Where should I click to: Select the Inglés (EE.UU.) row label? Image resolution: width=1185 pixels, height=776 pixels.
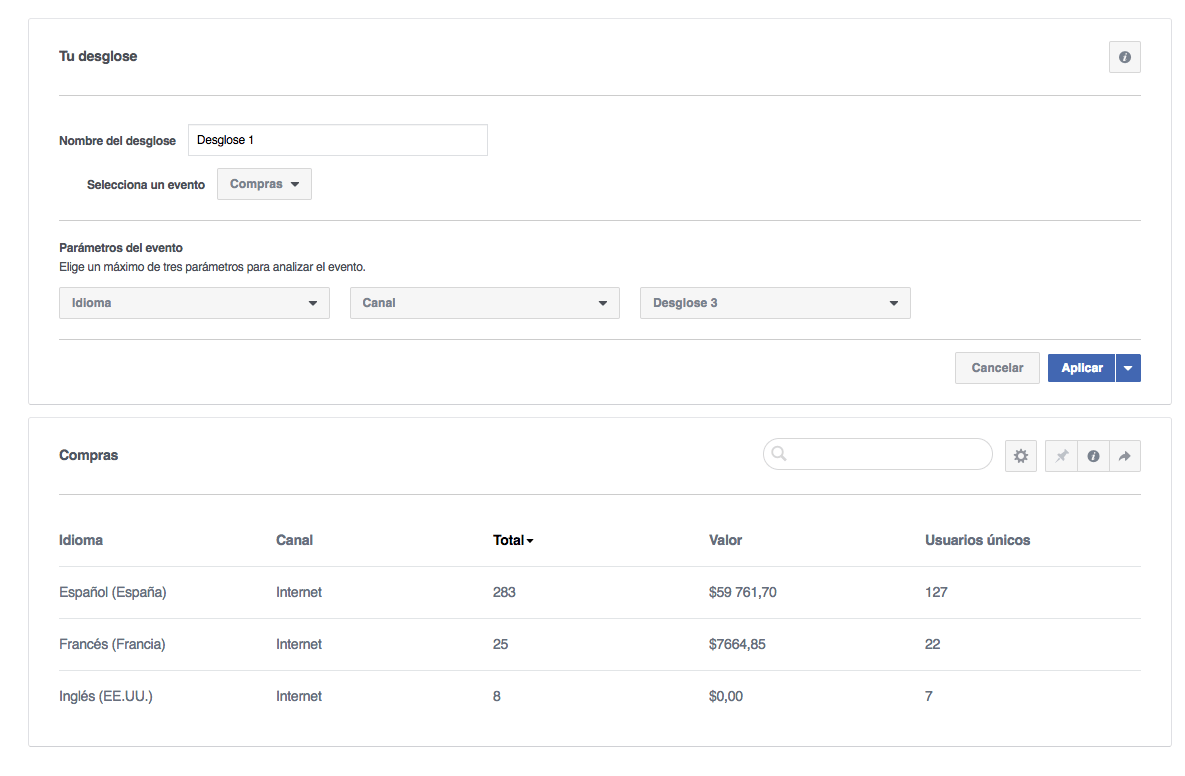tap(106, 697)
